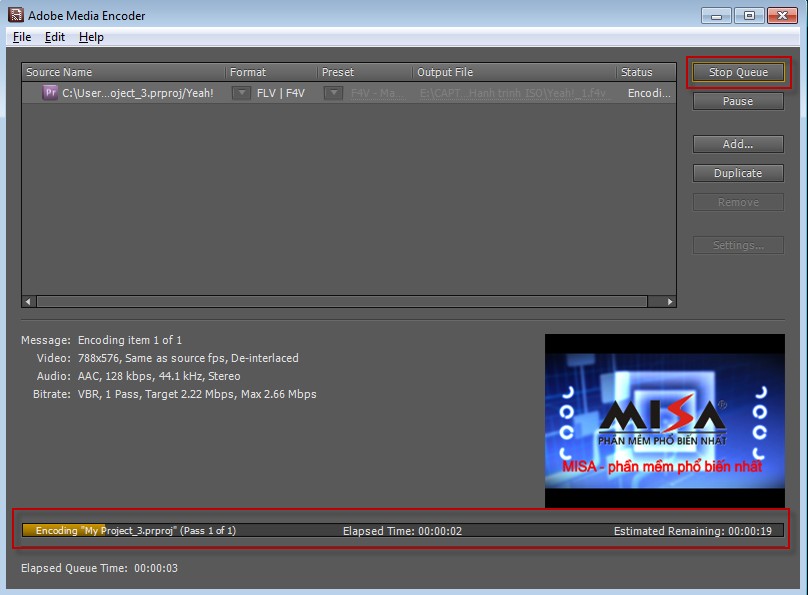Screen dimensions: 808x595
Task: Minimize the Adobe Media Encoder window
Action: [716, 16]
